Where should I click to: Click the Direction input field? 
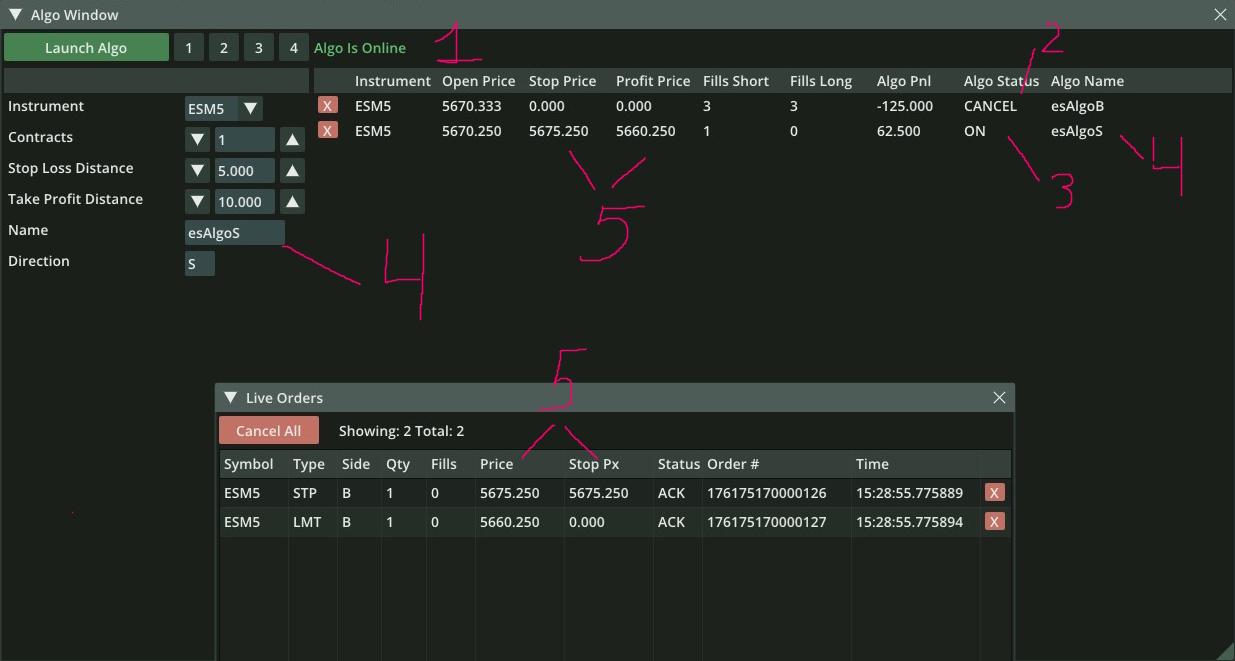coord(199,264)
